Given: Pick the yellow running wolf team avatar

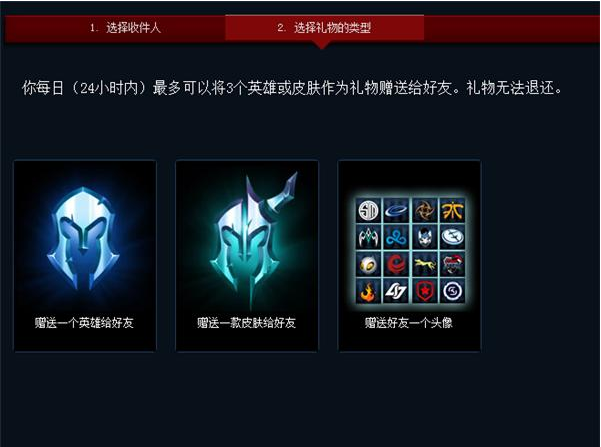Looking at the screenshot, I should tap(425, 264).
